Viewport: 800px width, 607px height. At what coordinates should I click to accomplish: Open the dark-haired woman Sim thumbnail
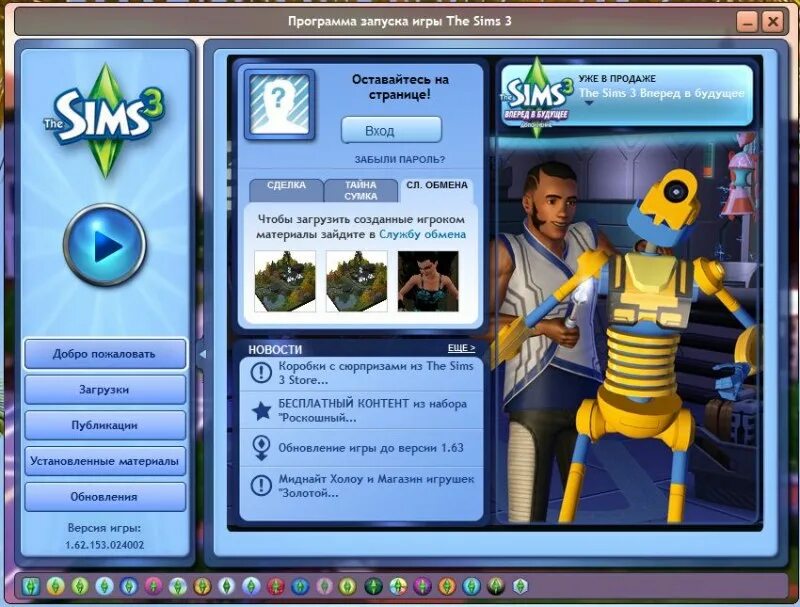pyautogui.click(x=428, y=281)
